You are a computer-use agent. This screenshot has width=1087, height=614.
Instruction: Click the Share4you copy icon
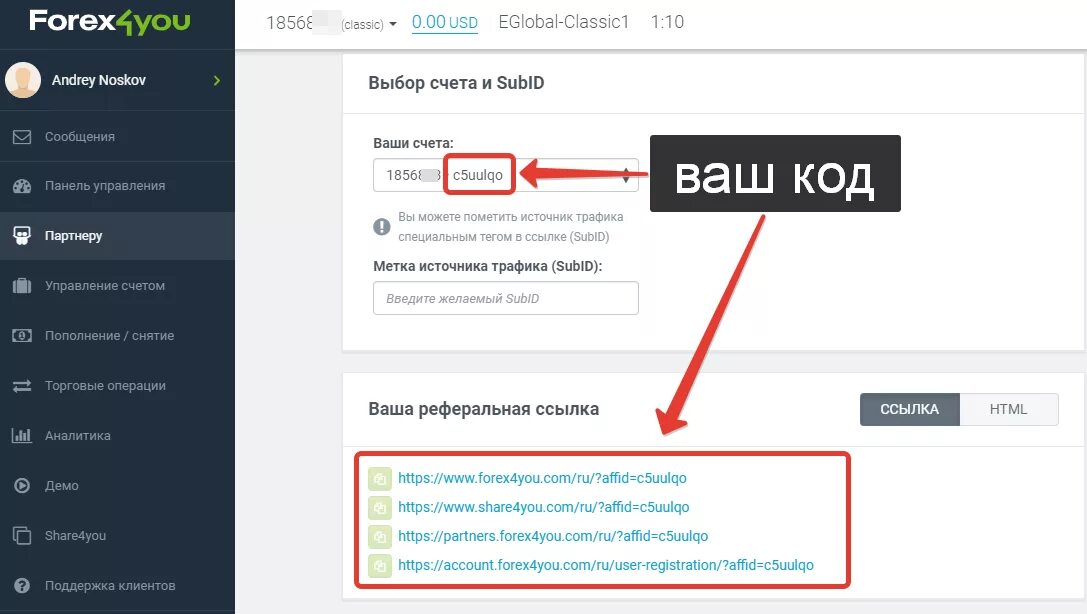pos(22,535)
